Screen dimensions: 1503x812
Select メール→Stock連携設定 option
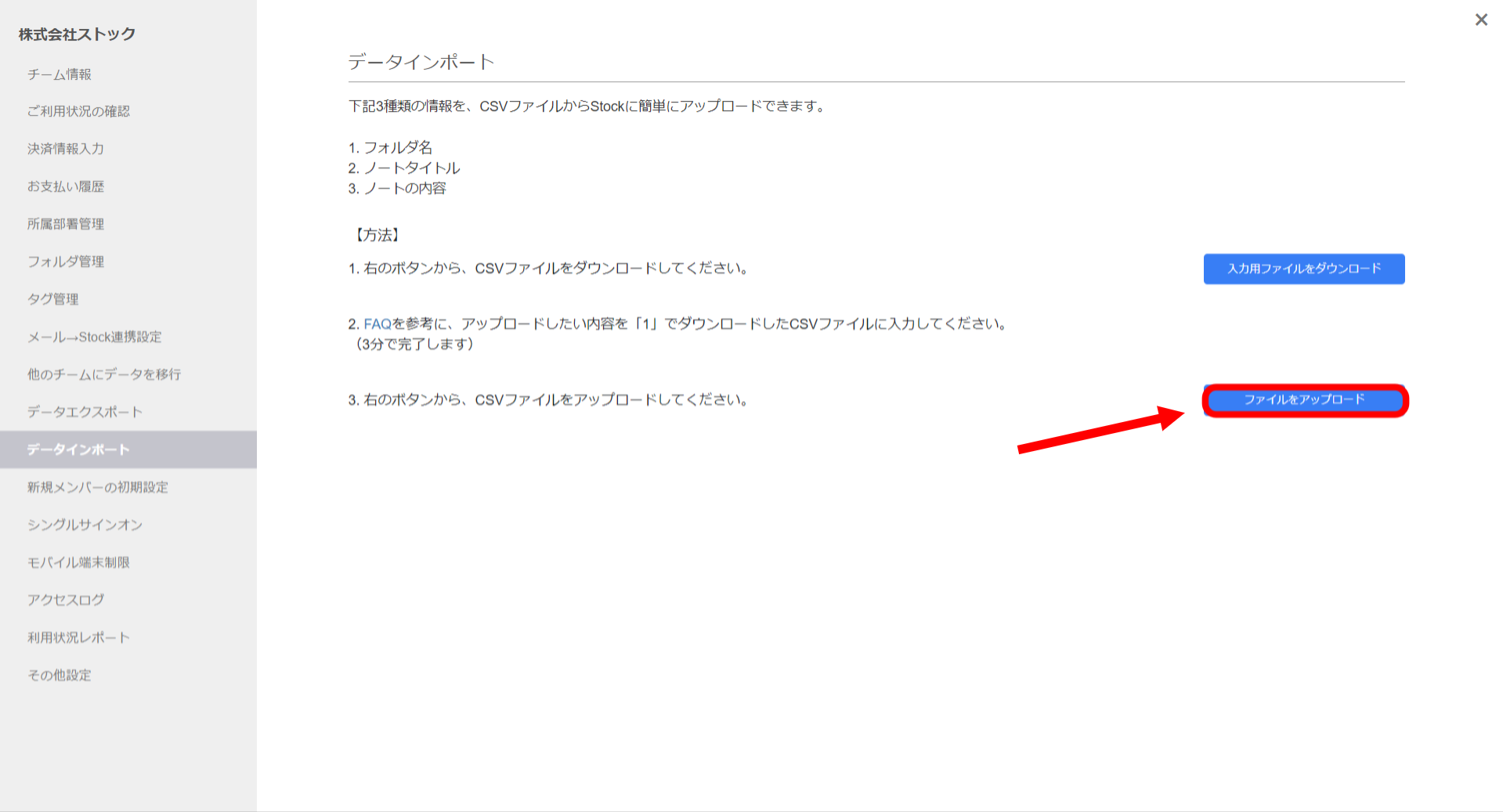(x=94, y=336)
